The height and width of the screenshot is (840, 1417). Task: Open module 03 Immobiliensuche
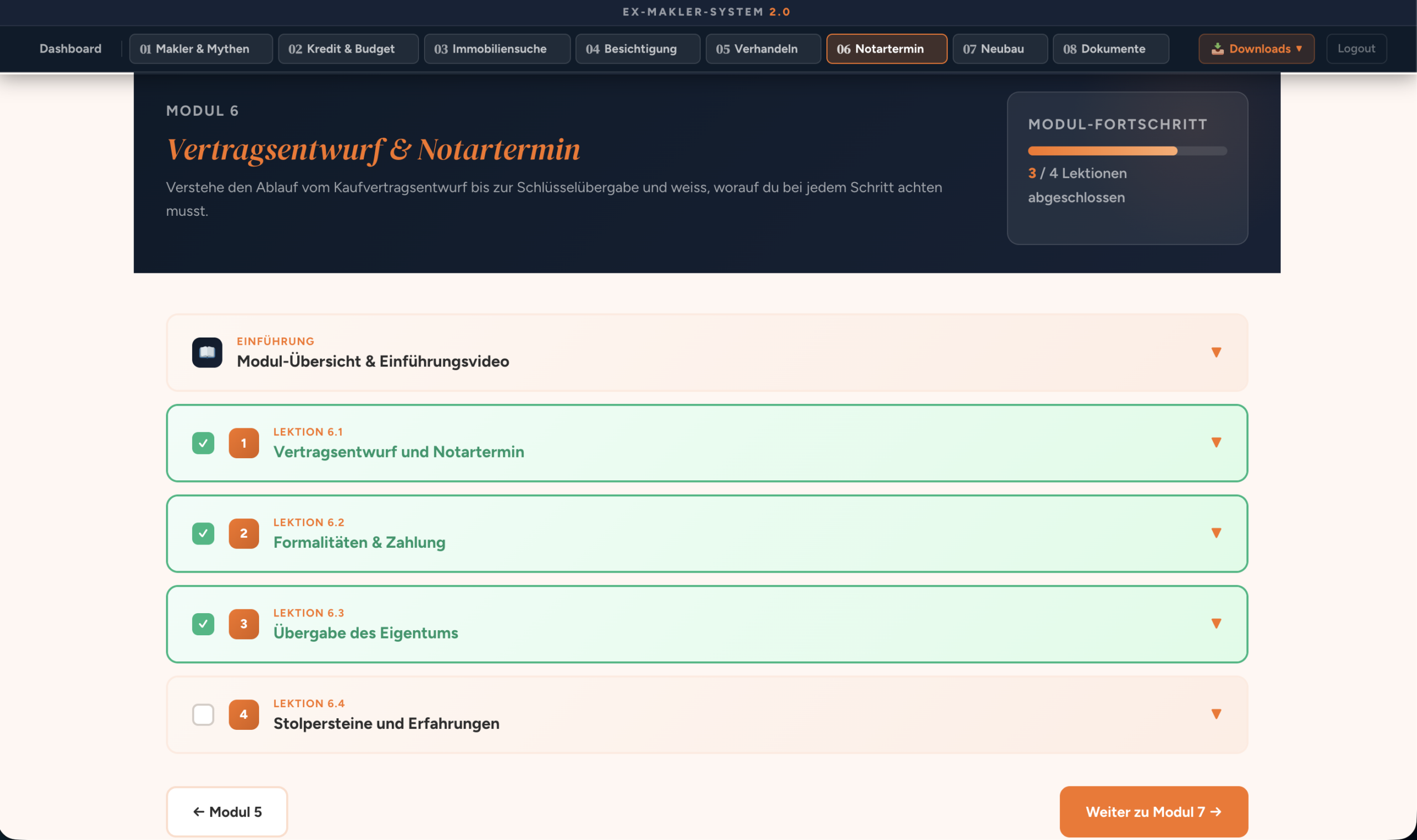tap(497, 49)
